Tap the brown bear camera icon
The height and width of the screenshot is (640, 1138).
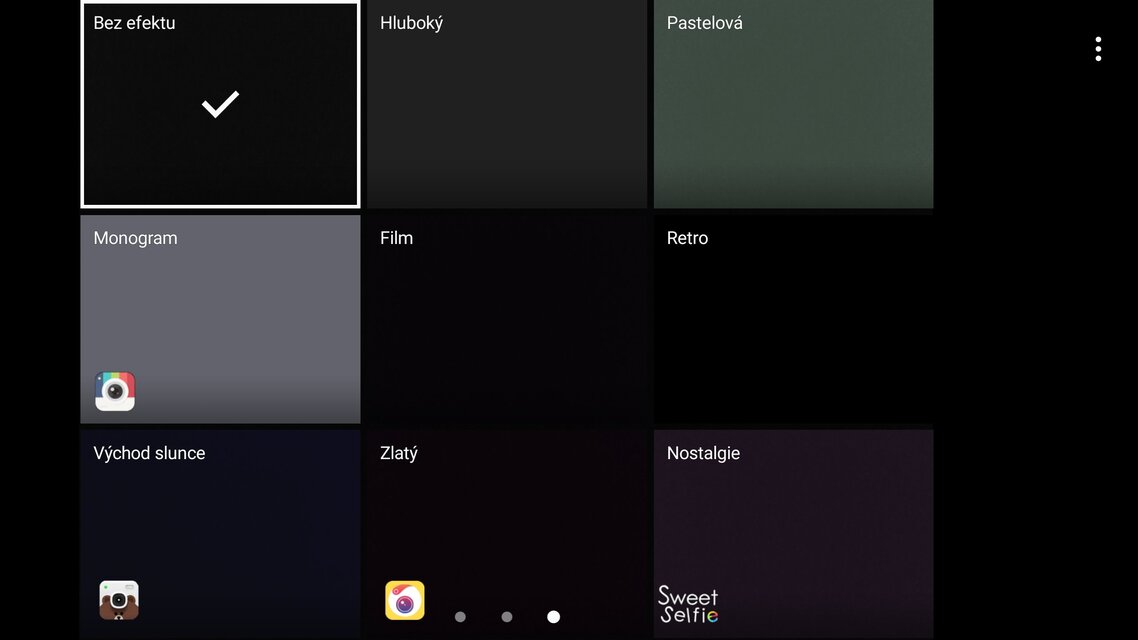click(119, 600)
